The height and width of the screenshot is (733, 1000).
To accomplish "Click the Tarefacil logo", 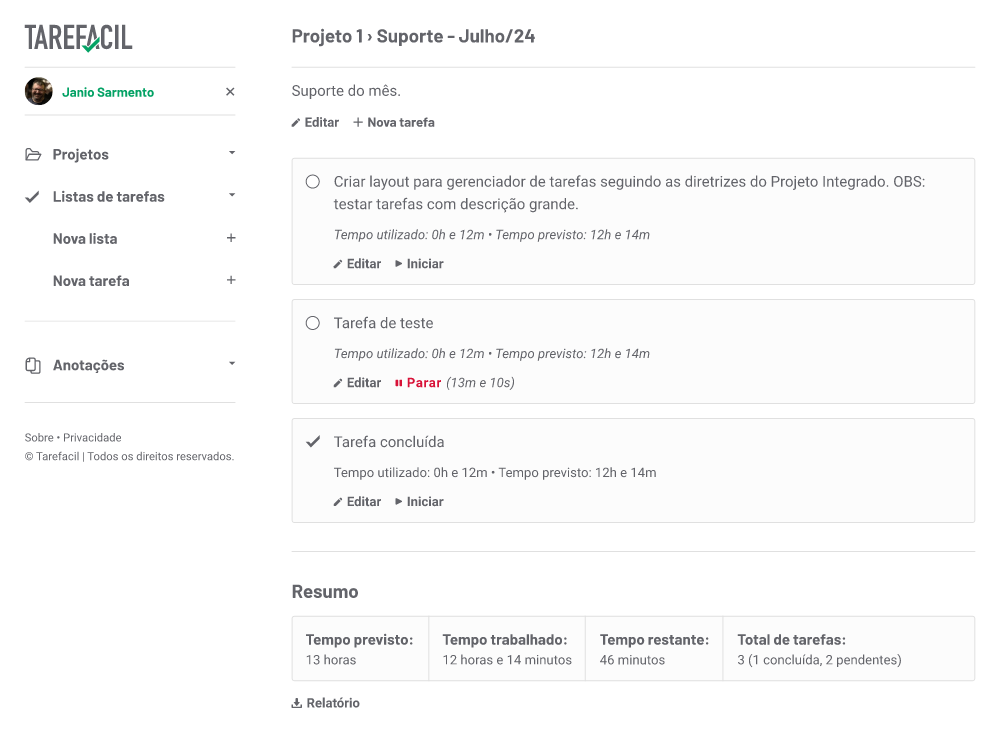I will pyautogui.click(x=78, y=38).
